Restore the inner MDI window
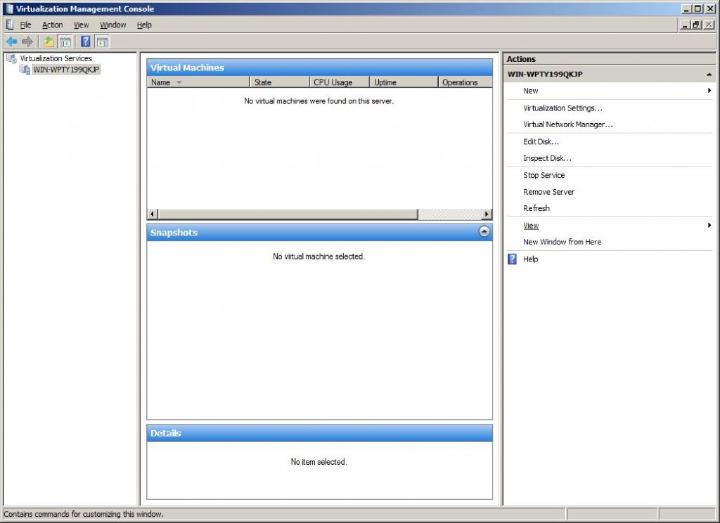The width and height of the screenshot is (720, 523). [697, 25]
